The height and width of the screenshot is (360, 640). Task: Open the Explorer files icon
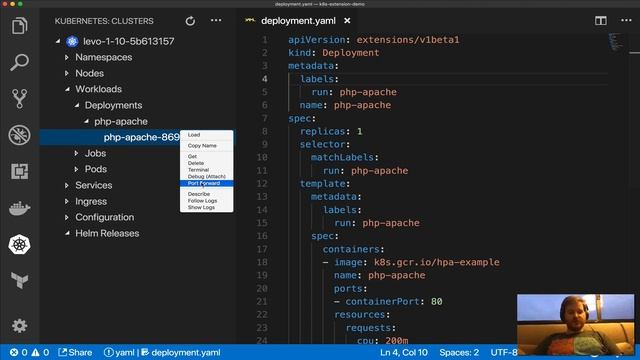pyautogui.click(x=19, y=26)
